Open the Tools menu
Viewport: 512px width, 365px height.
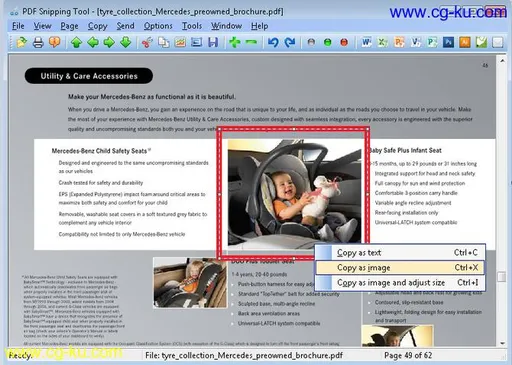[192, 26]
